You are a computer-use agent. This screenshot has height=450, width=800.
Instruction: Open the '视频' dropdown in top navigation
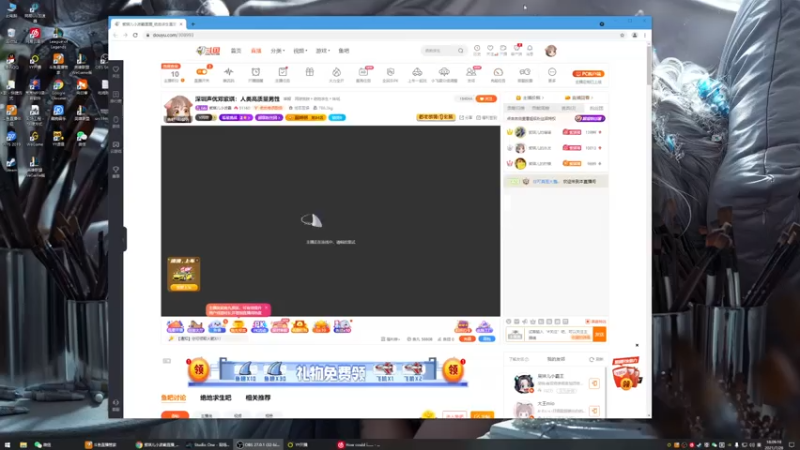tap(300, 51)
